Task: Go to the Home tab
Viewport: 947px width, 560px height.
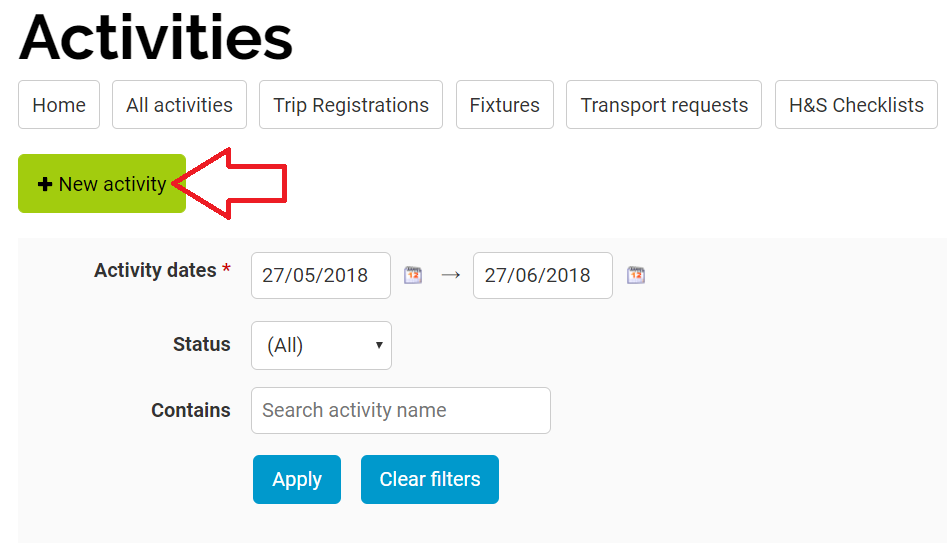Action: click(x=59, y=105)
